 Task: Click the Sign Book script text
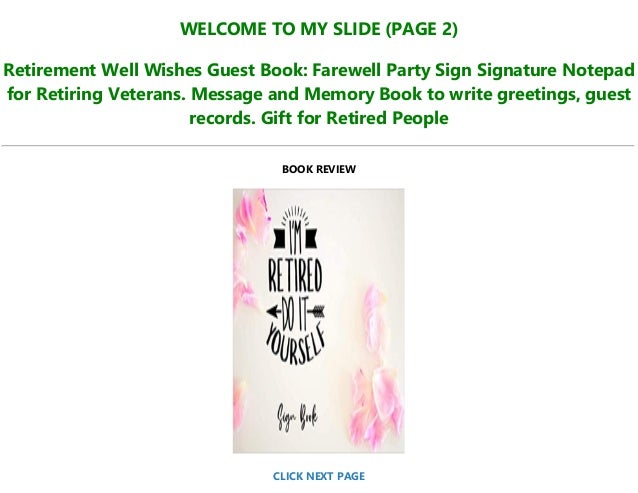click(x=297, y=417)
